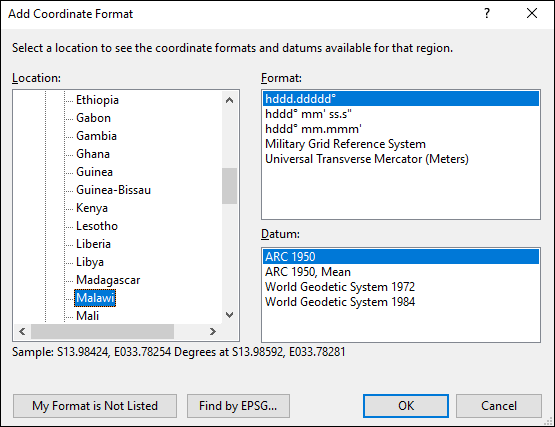Screen dimensions: 555x427
Task: Pick Guinea in the Location tree
Action: coord(95,172)
